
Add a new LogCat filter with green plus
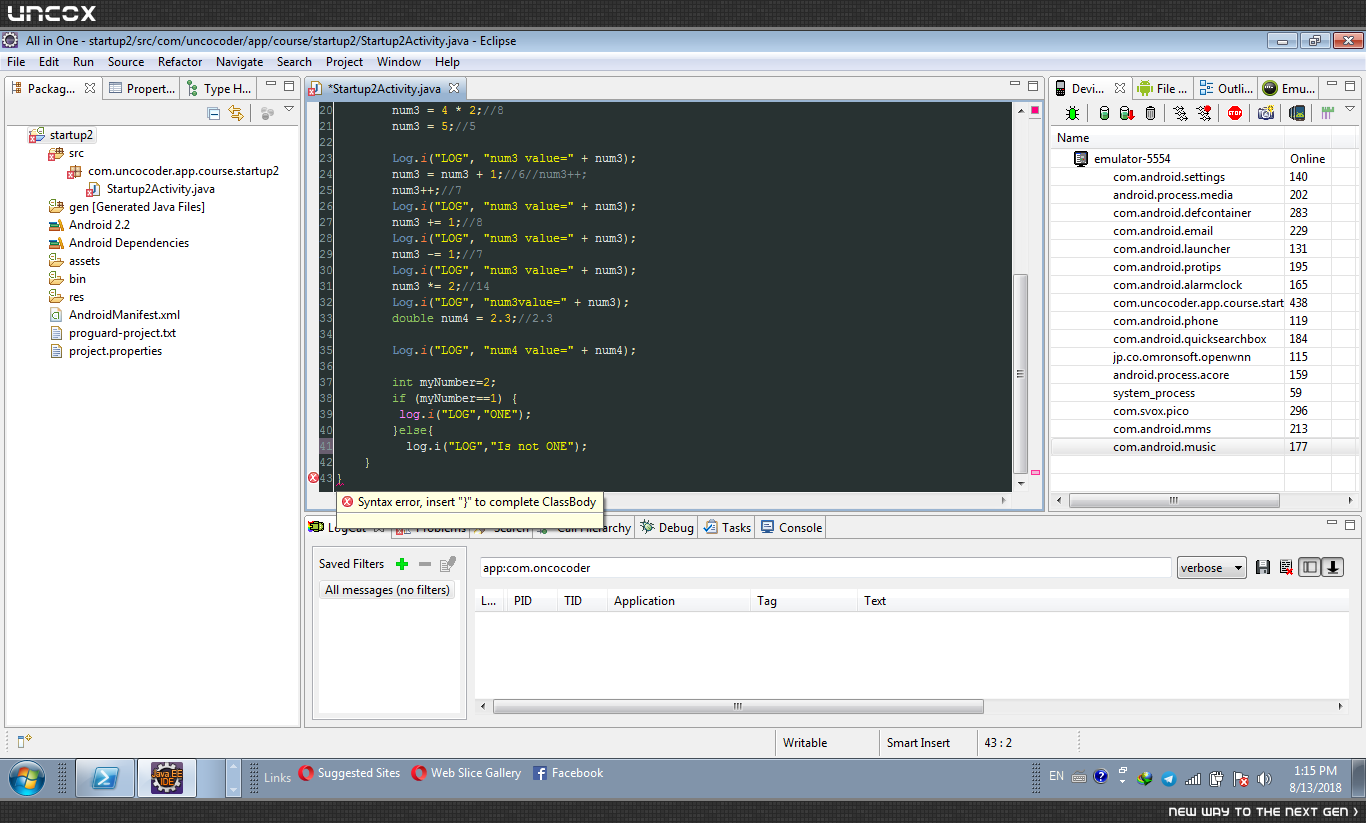point(402,564)
